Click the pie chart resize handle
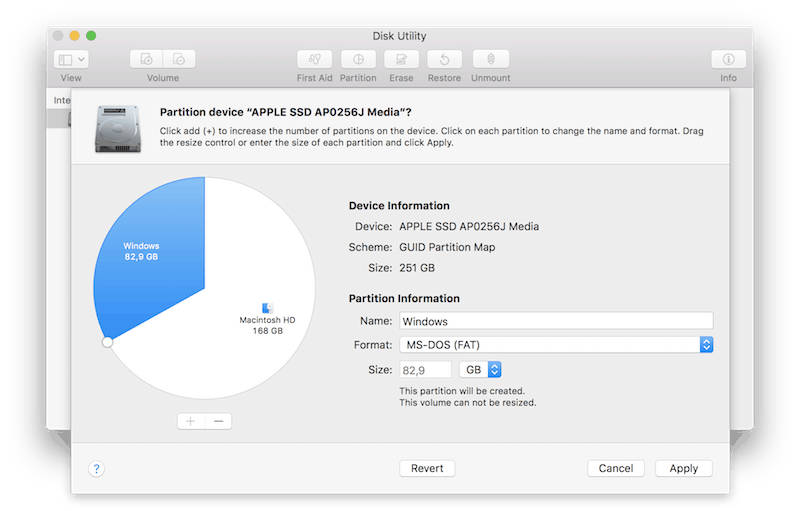The image size is (800, 511). 107,342
